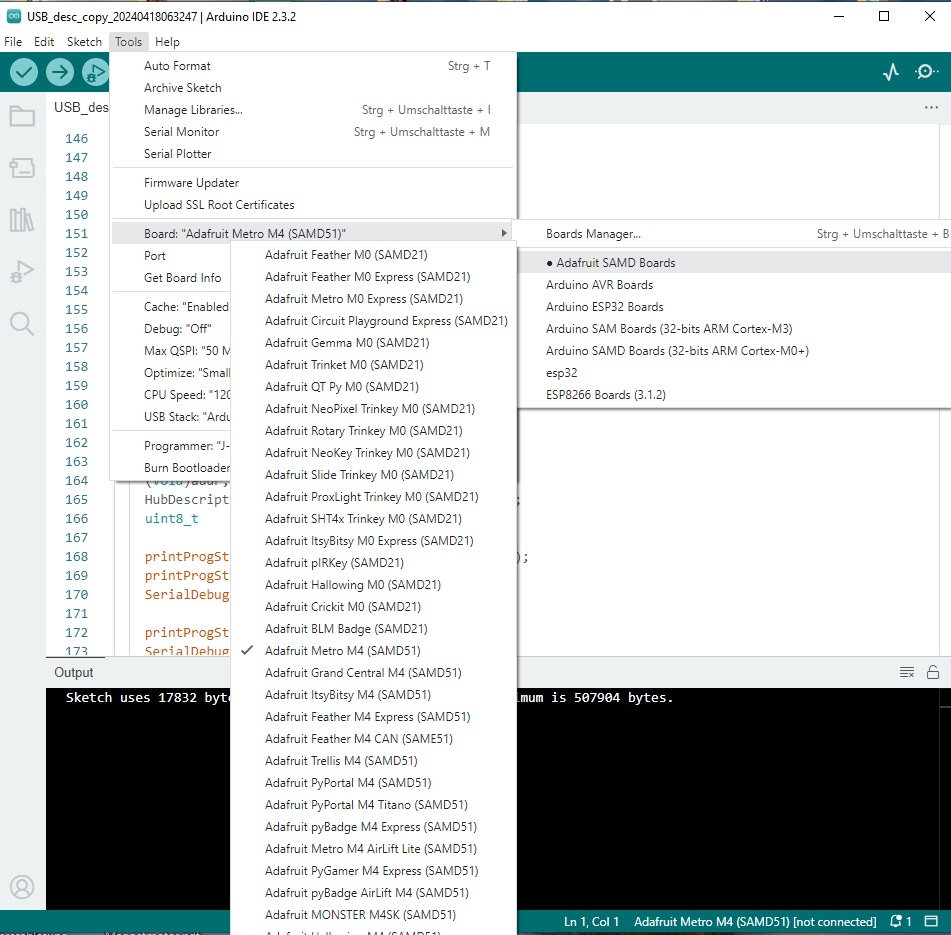Launch Serial Monitor from Tools menu
This screenshot has width=951, height=935.
(313, 132)
